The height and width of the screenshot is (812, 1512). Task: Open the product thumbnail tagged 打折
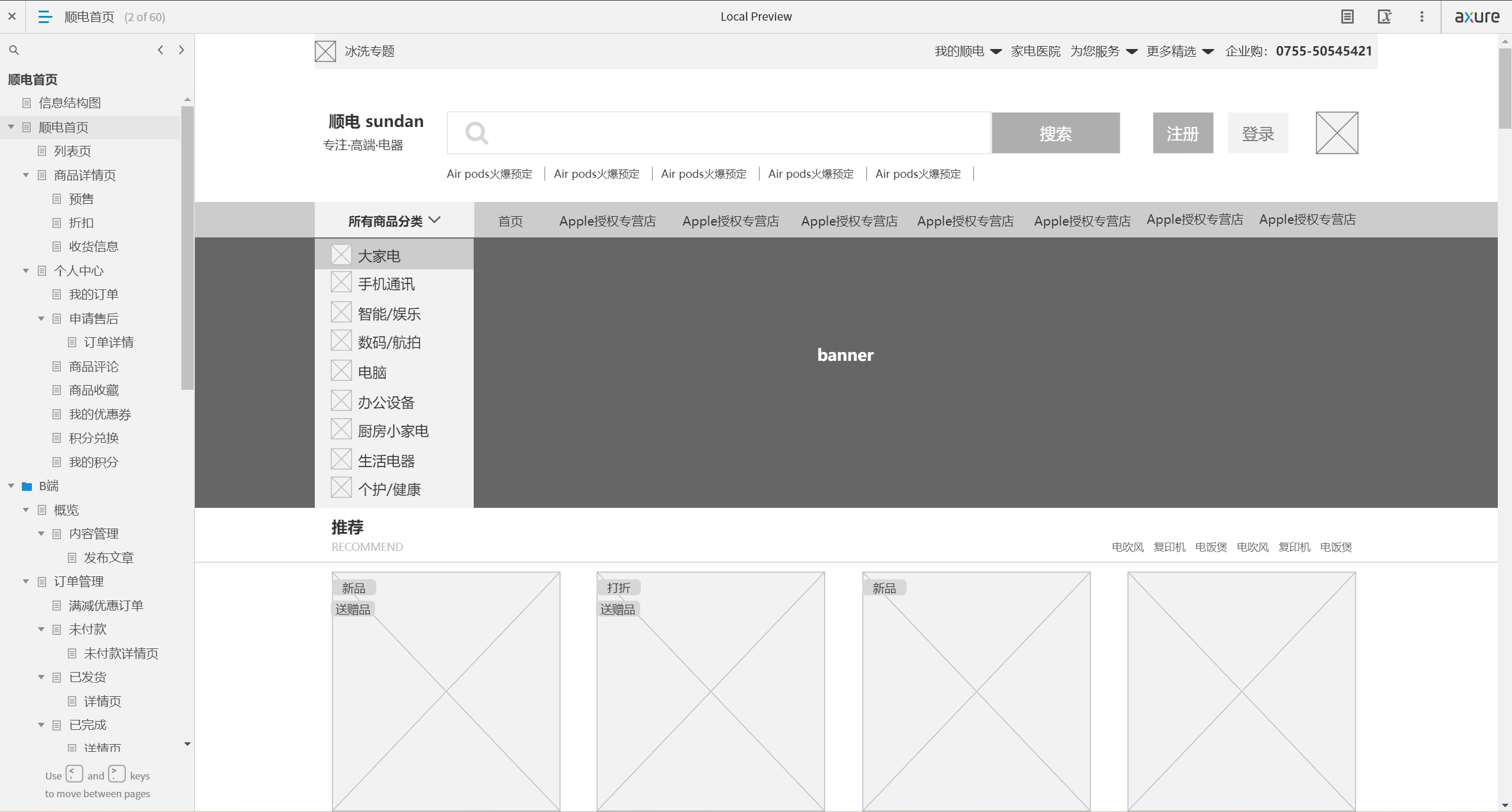coord(711,691)
